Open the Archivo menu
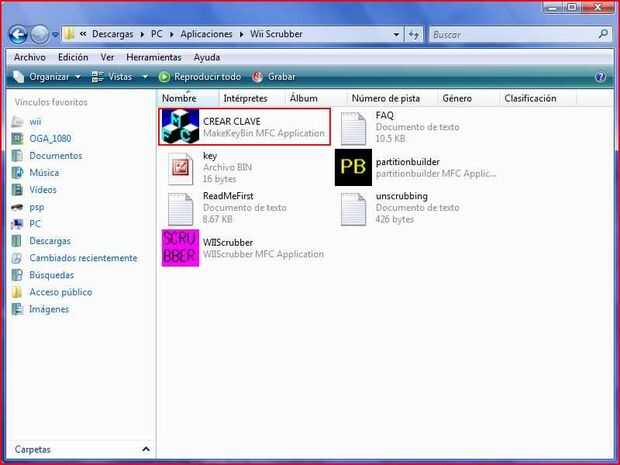 [x=30, y=57]
